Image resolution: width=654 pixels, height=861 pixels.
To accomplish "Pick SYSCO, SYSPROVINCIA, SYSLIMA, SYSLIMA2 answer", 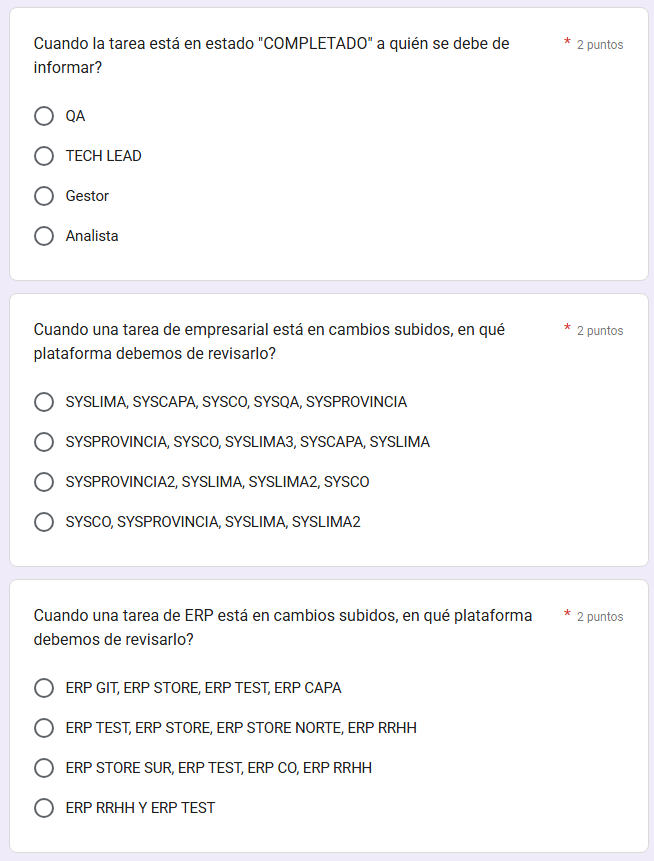I will pyautogui.click(x=44, y=522).
